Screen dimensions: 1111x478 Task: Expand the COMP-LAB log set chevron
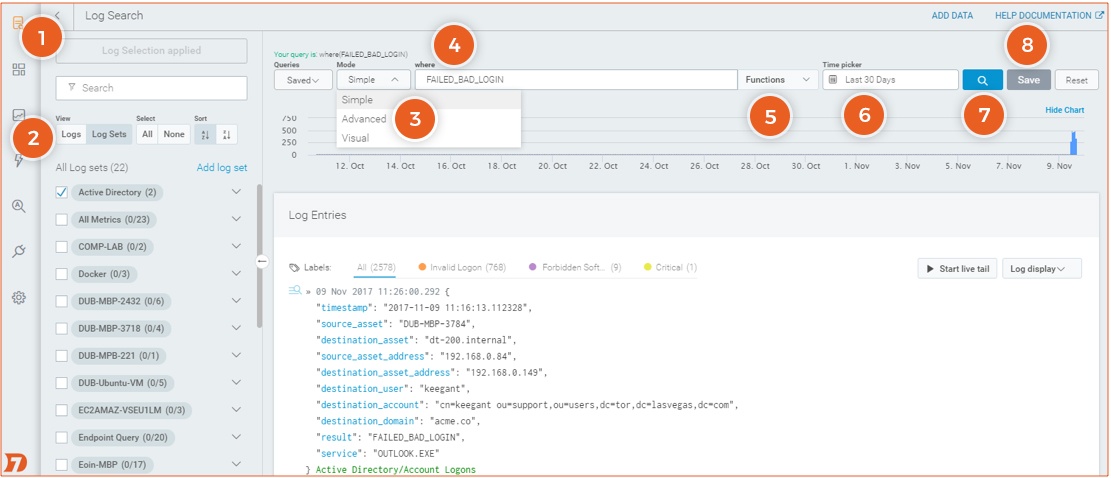point(237,246)
